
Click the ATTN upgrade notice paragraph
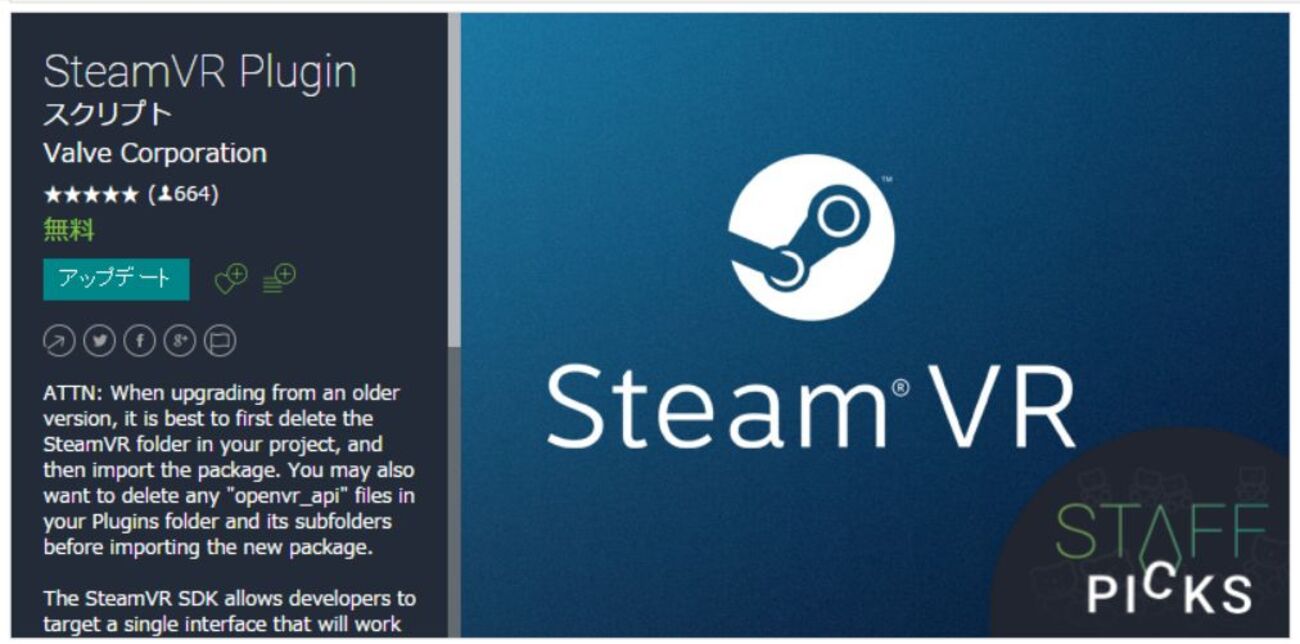[229, 470]
